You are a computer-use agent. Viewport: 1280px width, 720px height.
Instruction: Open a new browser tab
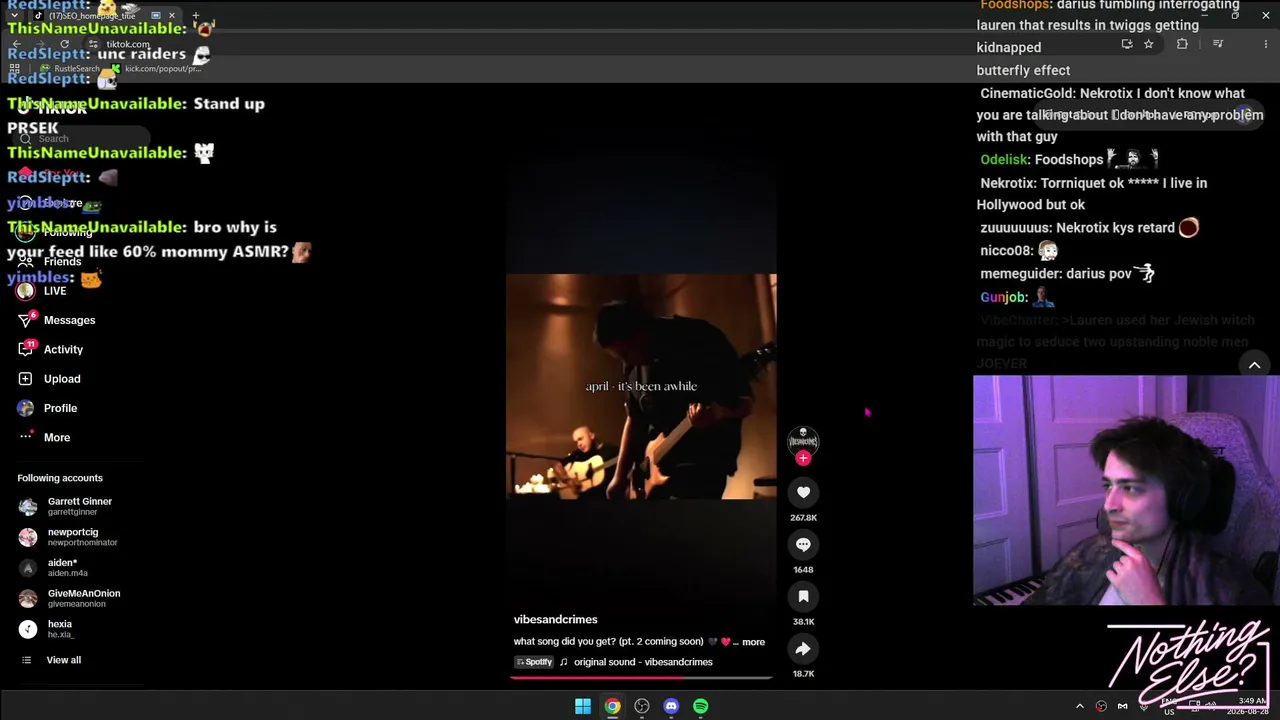(x=196, y=16)
